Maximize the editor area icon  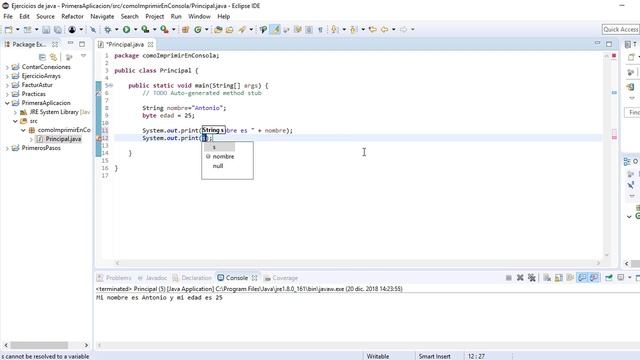point(609,44)
